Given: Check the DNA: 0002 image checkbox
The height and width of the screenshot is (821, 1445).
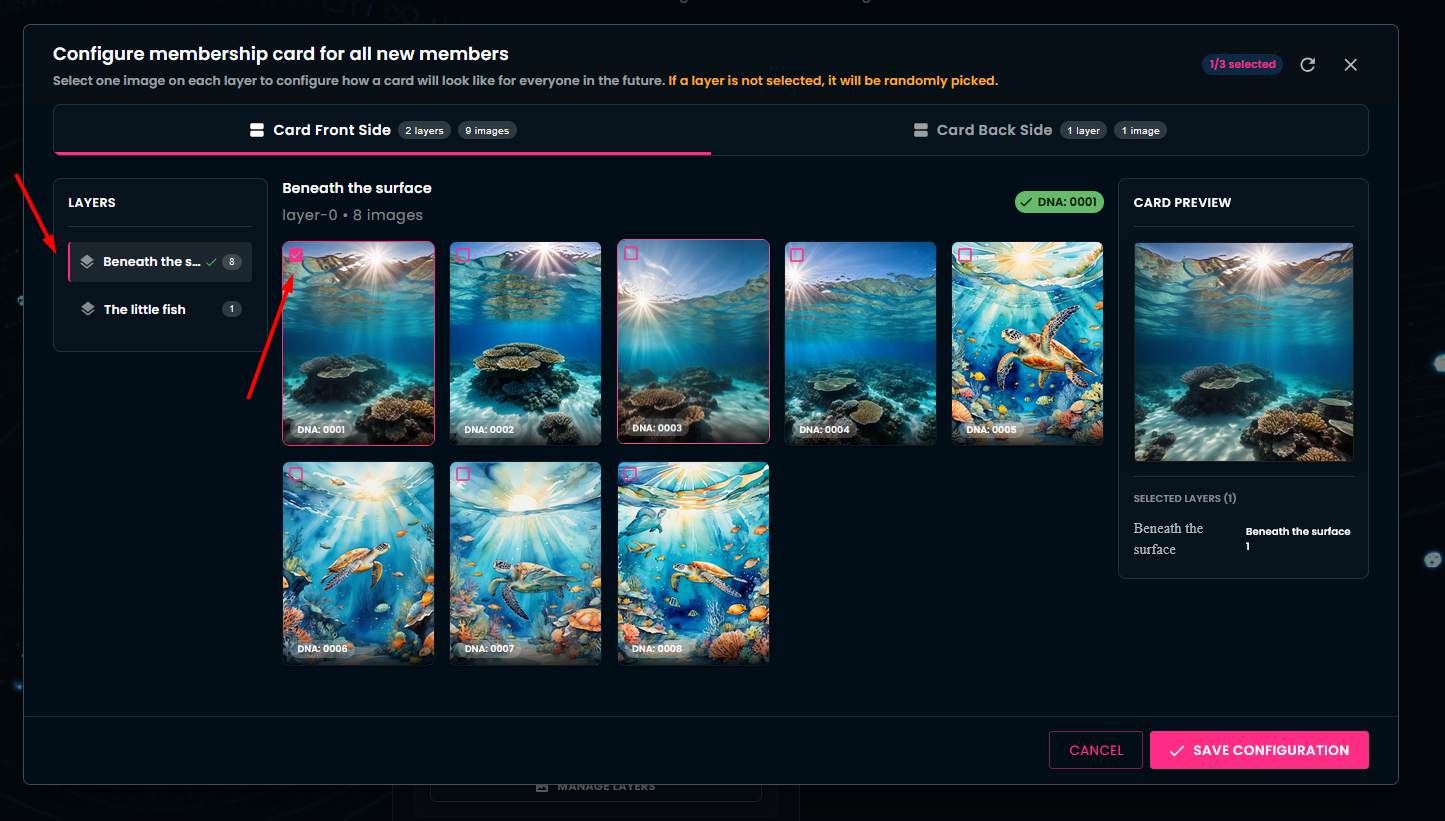Looking at the screenshot, I should coord(463,255).
